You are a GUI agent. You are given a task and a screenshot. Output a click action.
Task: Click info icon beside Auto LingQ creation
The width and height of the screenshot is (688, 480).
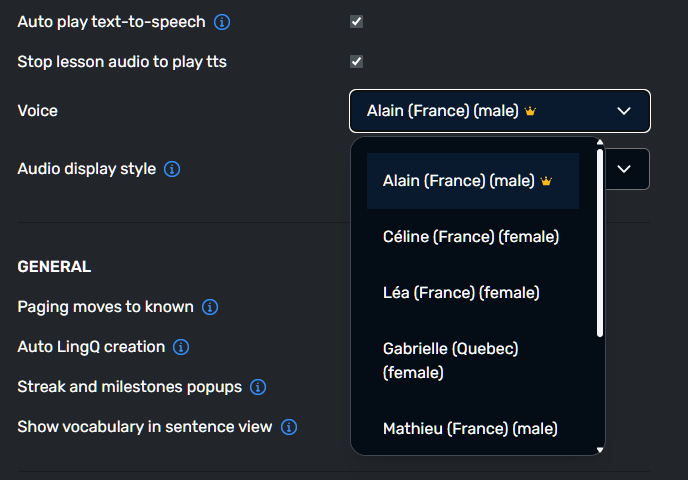pos(181,347)
